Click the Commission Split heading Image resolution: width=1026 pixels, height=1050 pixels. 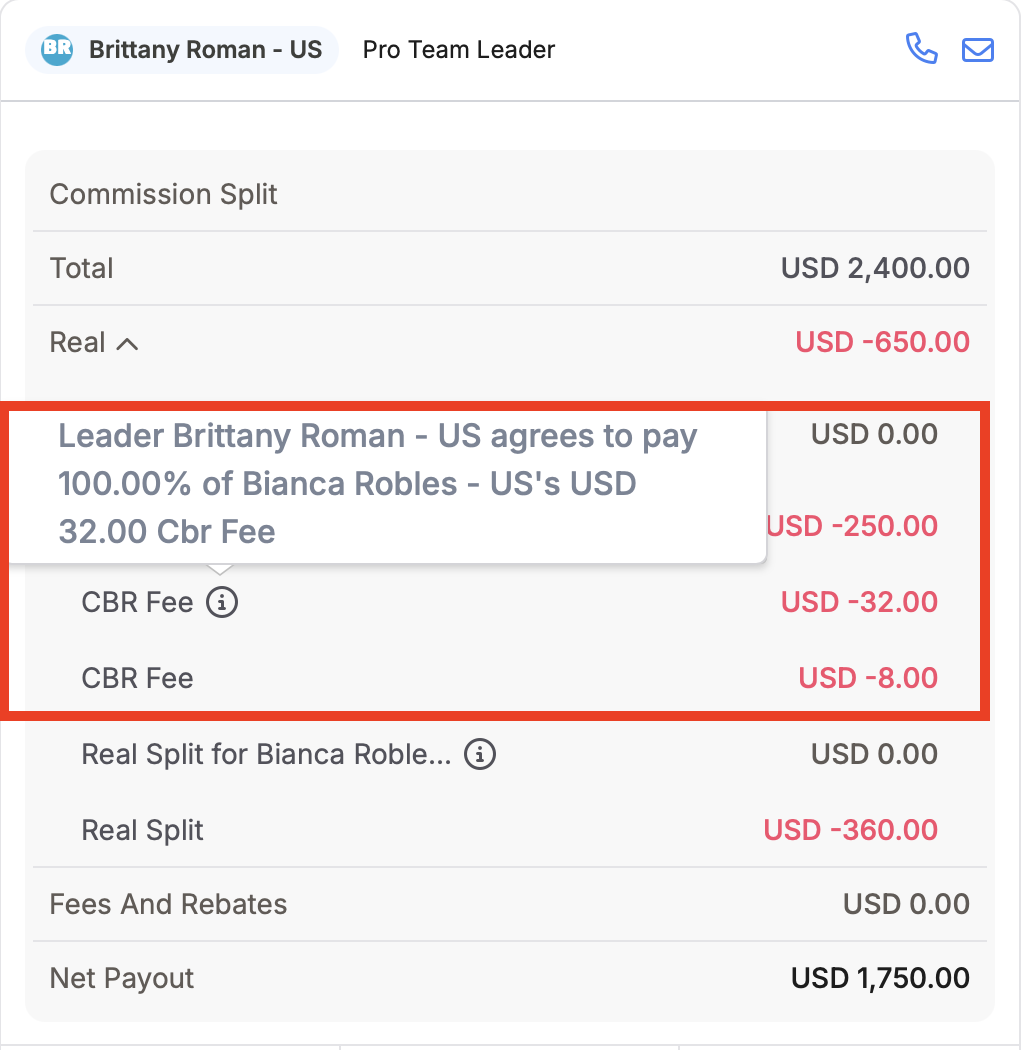pos(163,194)
